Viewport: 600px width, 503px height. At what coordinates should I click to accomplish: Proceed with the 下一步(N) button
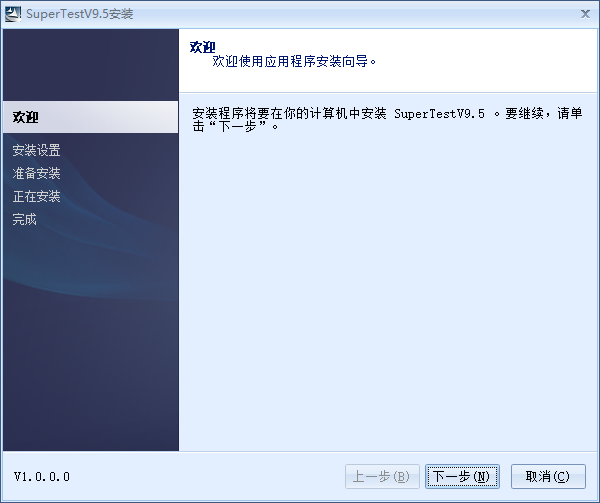pyautogui.click(x=461, y=477)
